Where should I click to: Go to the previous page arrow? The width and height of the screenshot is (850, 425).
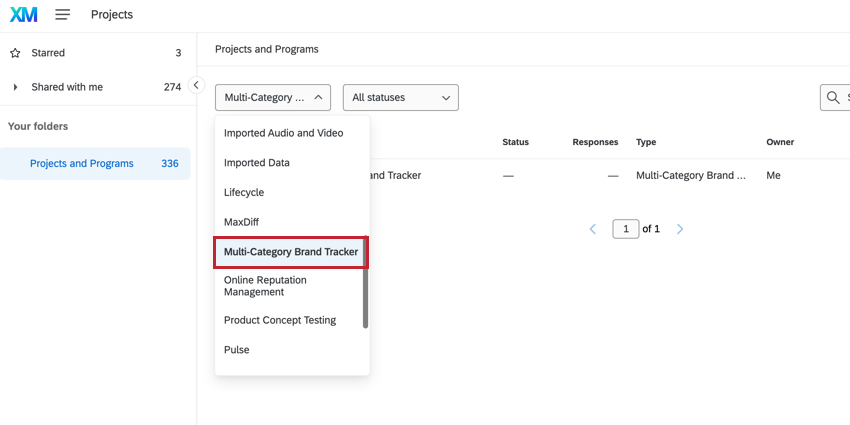(x=593, y=229)
